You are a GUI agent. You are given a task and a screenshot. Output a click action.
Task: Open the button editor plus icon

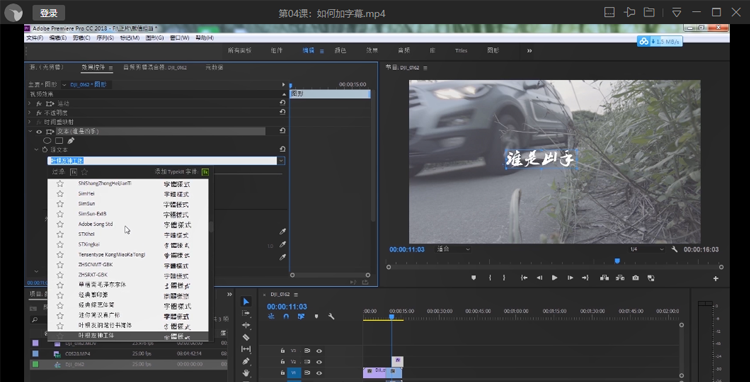pyautogui.click(x=716, y=278)
